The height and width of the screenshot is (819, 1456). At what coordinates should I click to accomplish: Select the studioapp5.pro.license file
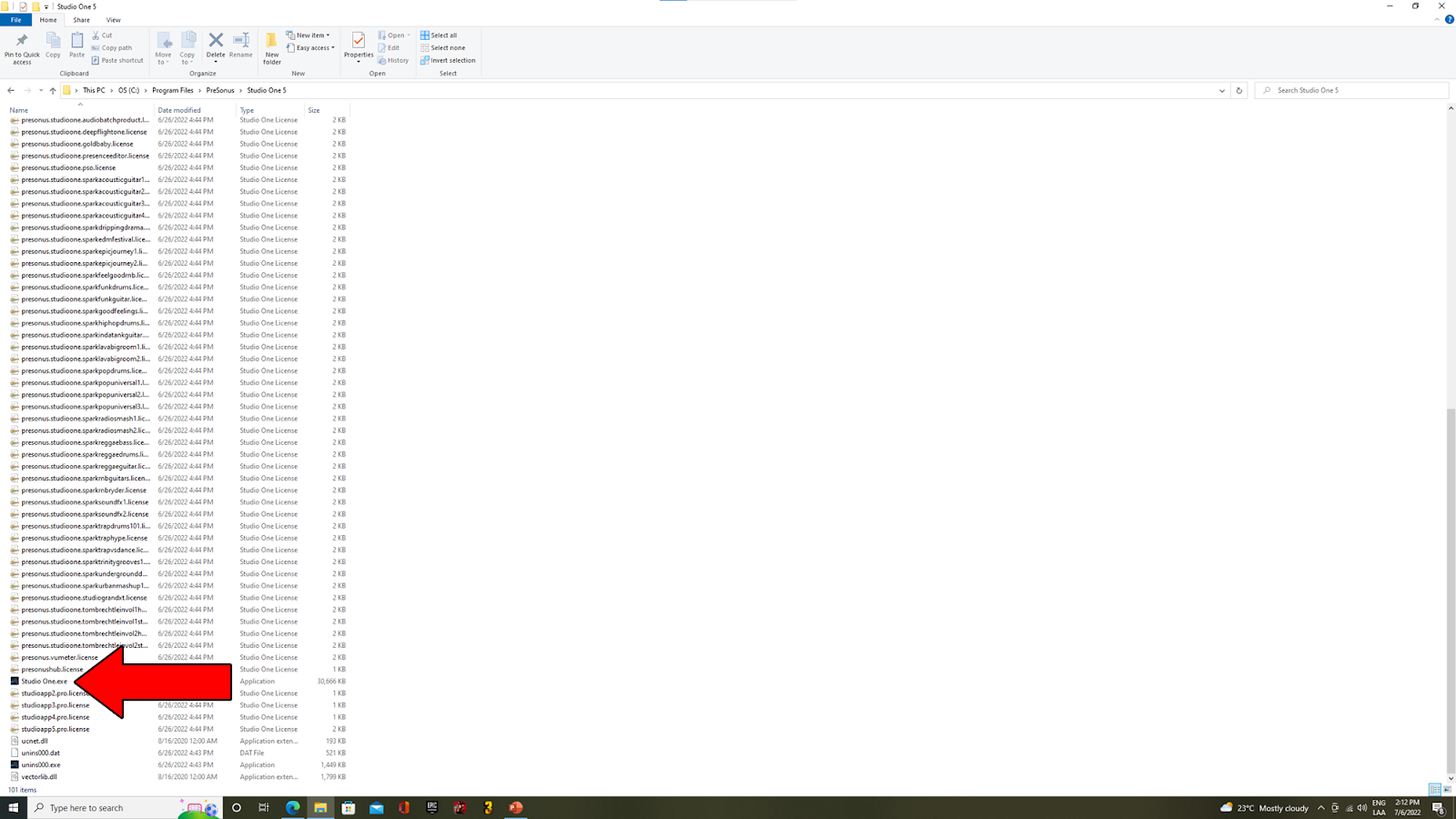(x=56, y=730)
